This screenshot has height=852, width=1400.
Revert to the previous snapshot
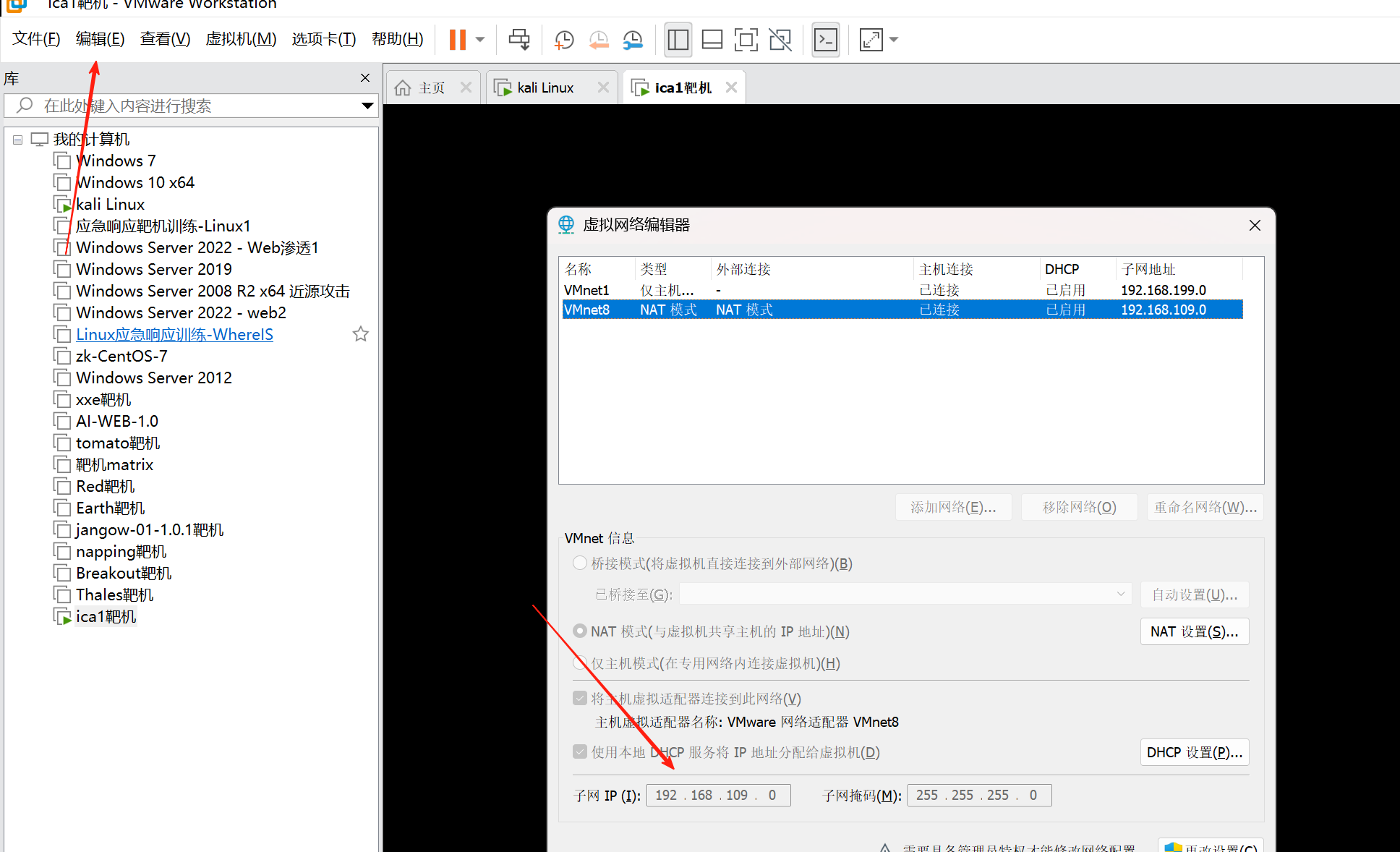pyautogui.click(x=599, y=40)
